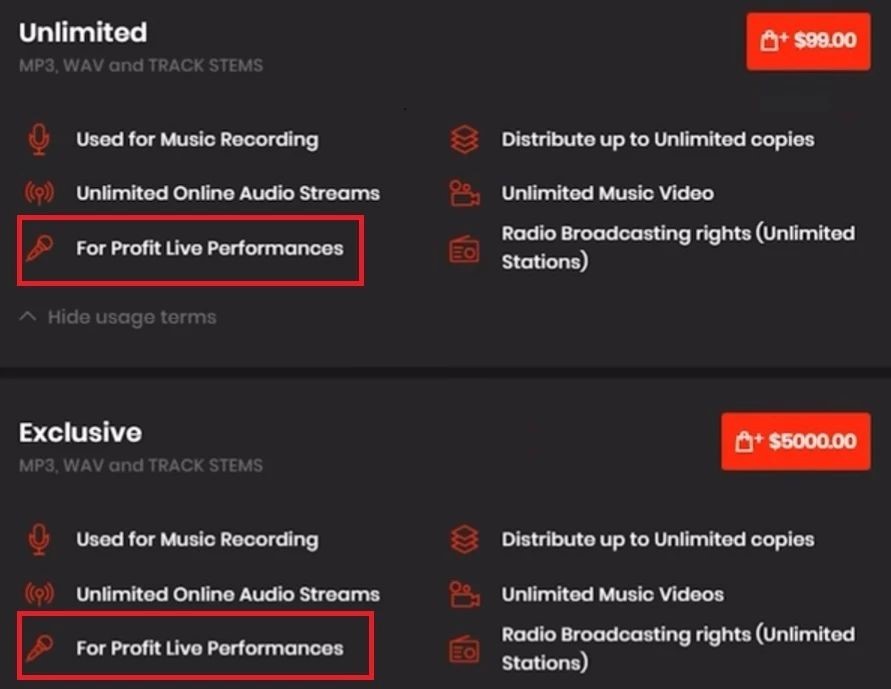Add Exclusive license to cart for $5000.00
The width and height of the screenshot is (891, 689).
point(796,441)
